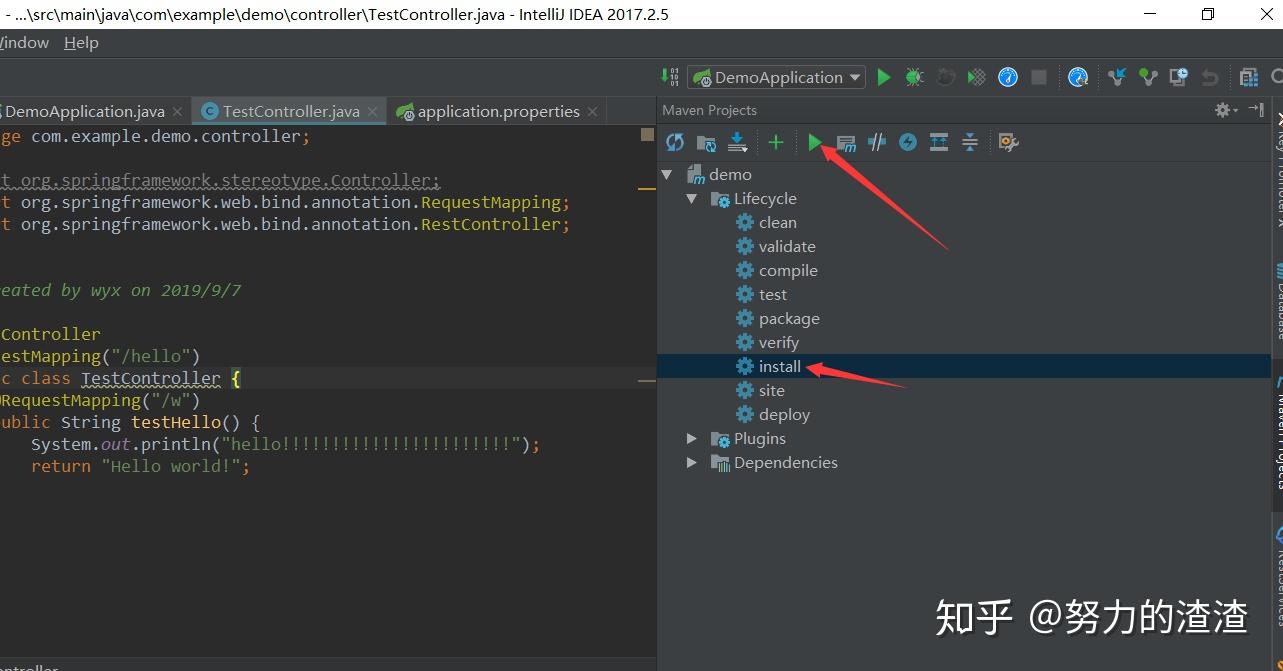Click the TestController class name

(x=151, y=378)
